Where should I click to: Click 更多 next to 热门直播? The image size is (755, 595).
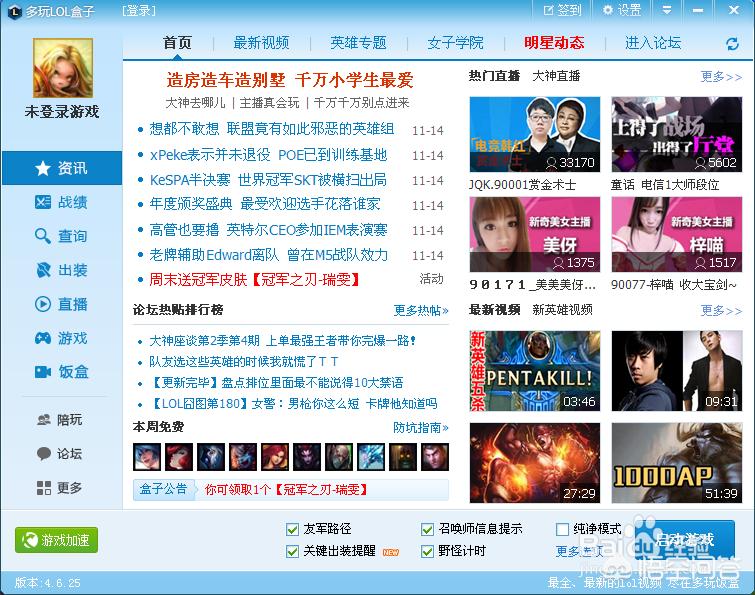pos(721,77)
